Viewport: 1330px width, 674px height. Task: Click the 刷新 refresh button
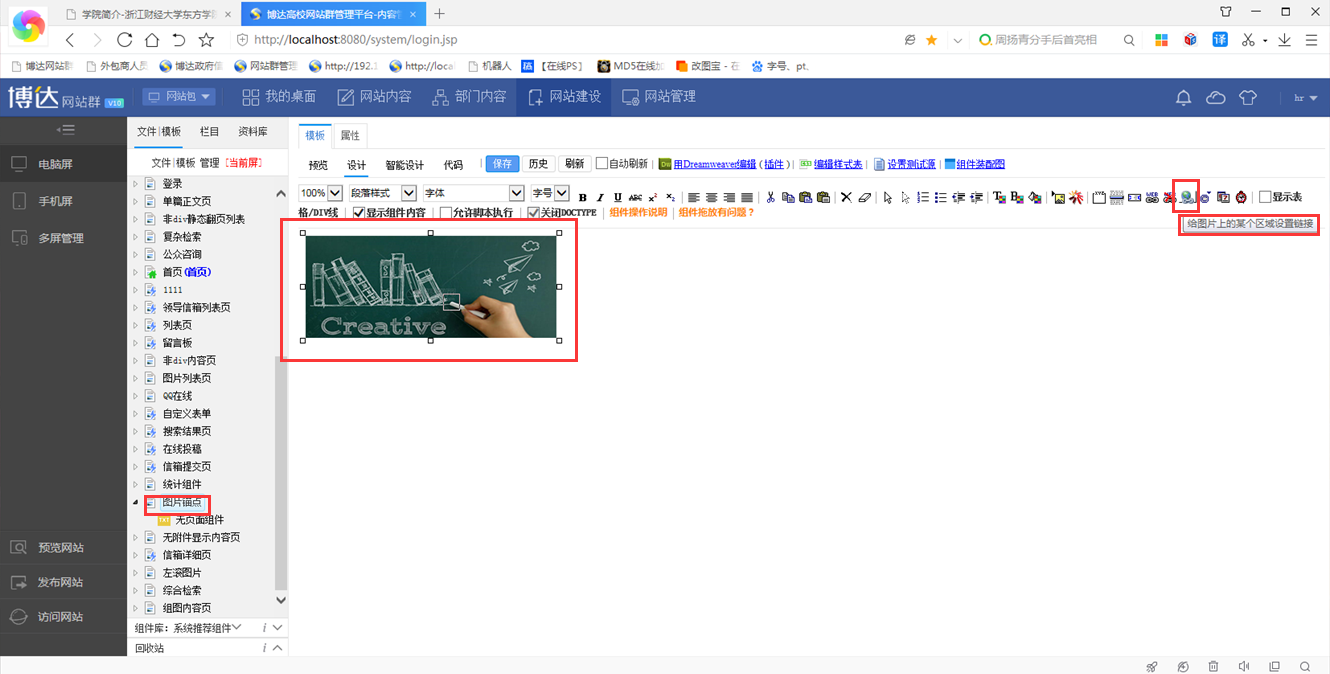click(574, 164)
